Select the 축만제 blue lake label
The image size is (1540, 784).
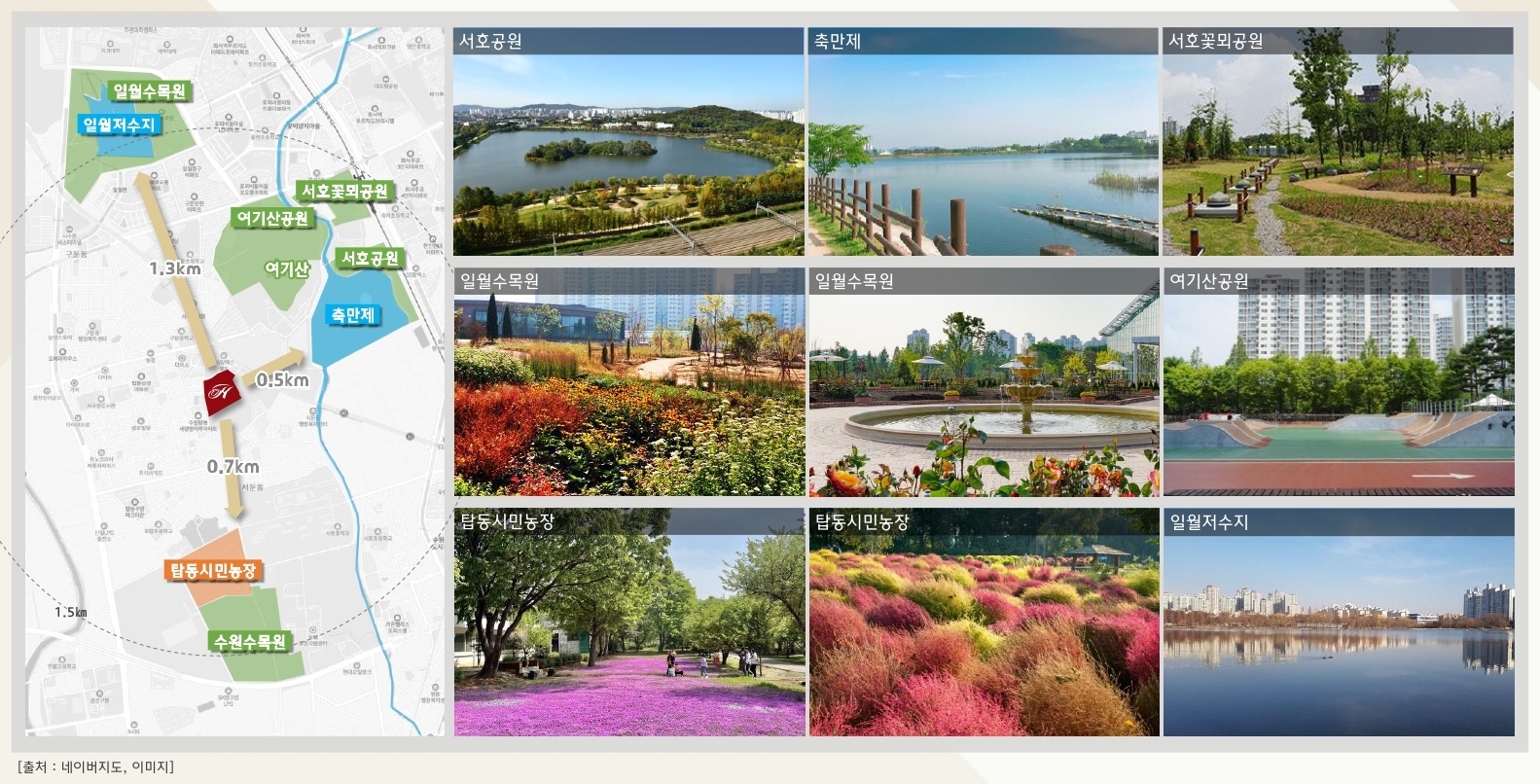352,314
